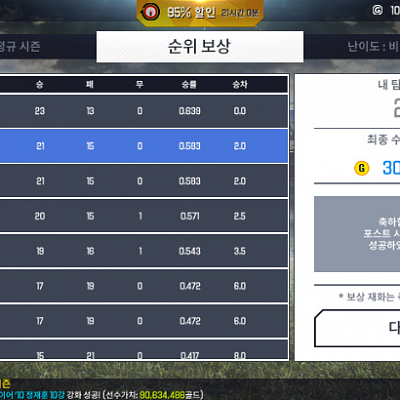Screen dimensions: 400x400
Task: Select the row with 15 wins 21 losses
Action: [x=144, y=350]
